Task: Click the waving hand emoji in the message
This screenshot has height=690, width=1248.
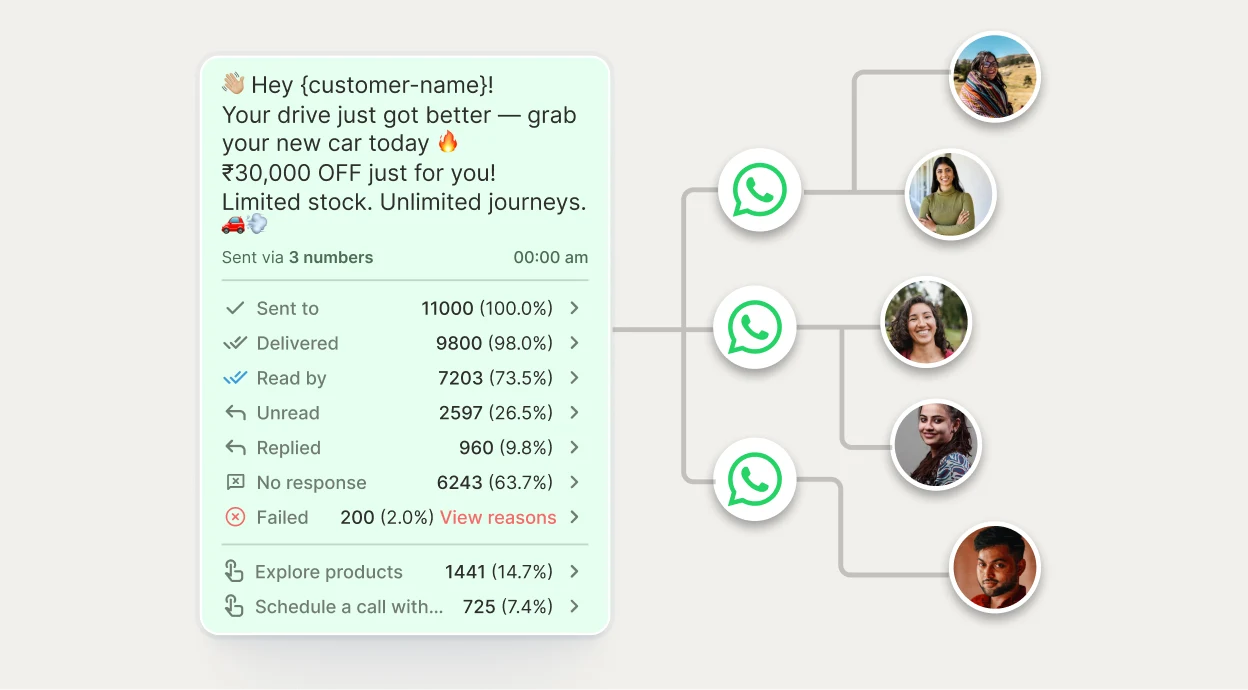Action: pyautogui.click(x=233, y=84)
